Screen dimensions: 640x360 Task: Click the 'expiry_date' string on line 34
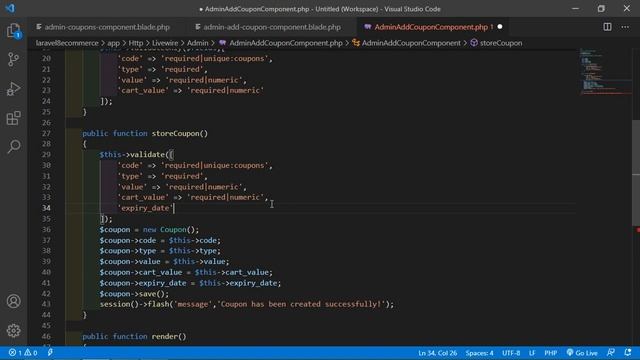pos(145,208)
